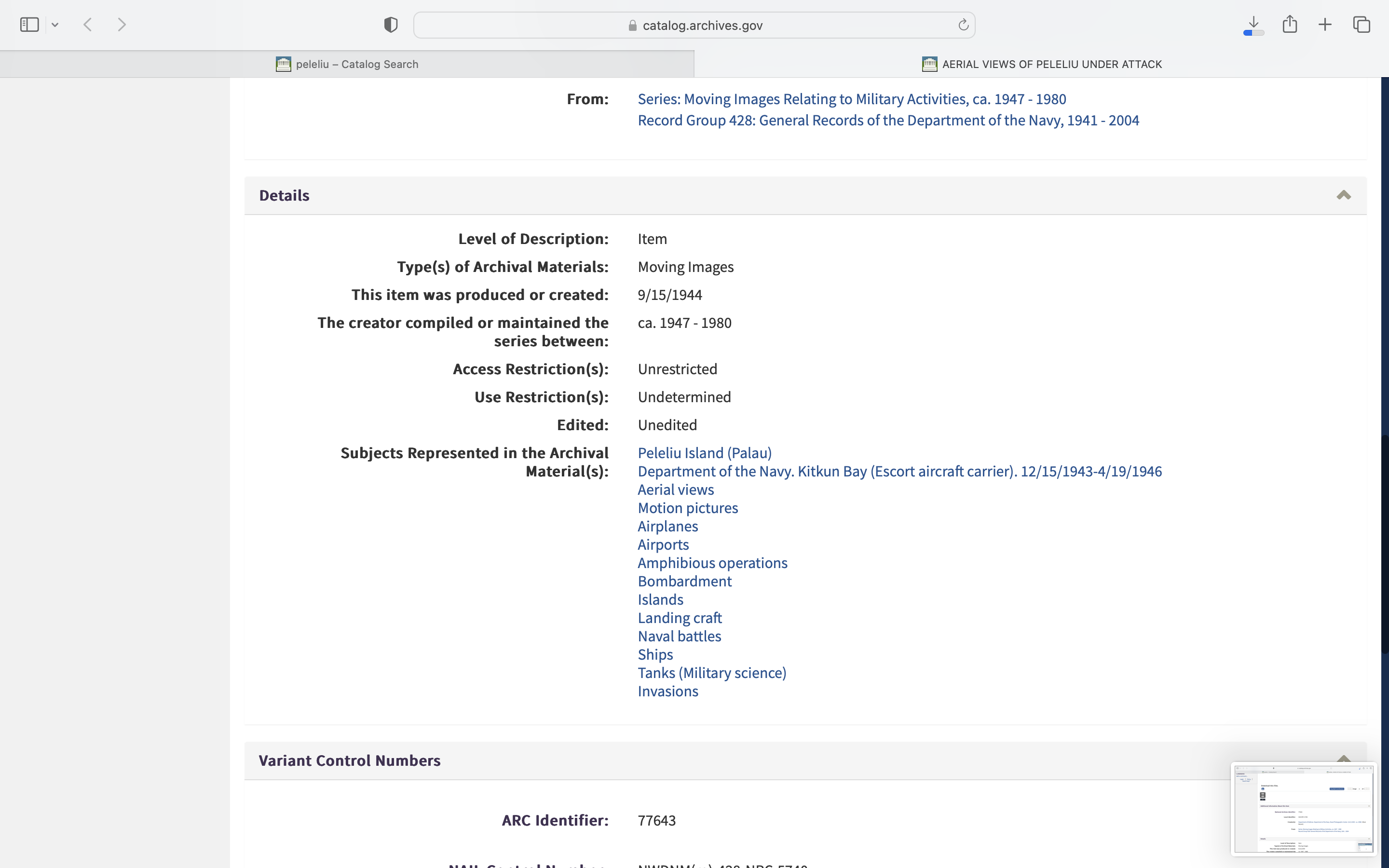Show the tab overview icon
This screenshot has width=1389, height=868.
click(1362, 25)
